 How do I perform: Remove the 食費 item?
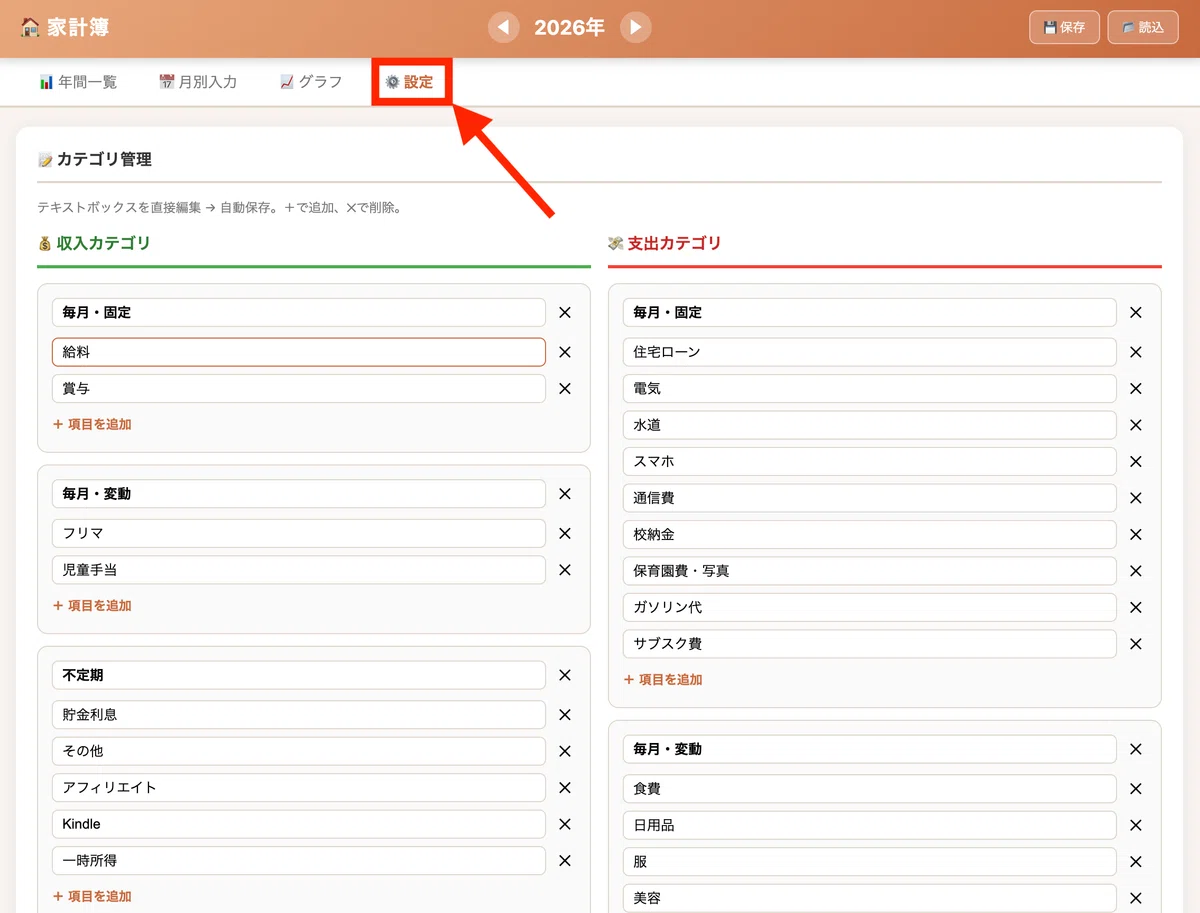[1136, 789]
